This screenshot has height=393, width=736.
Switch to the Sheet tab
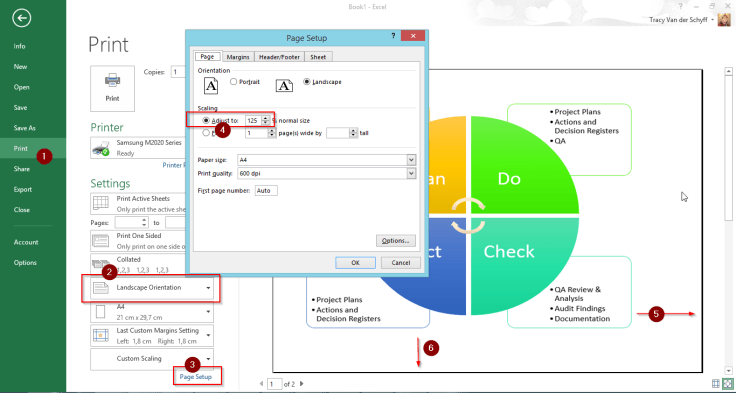pyautogui.click(x=318, y=57)
